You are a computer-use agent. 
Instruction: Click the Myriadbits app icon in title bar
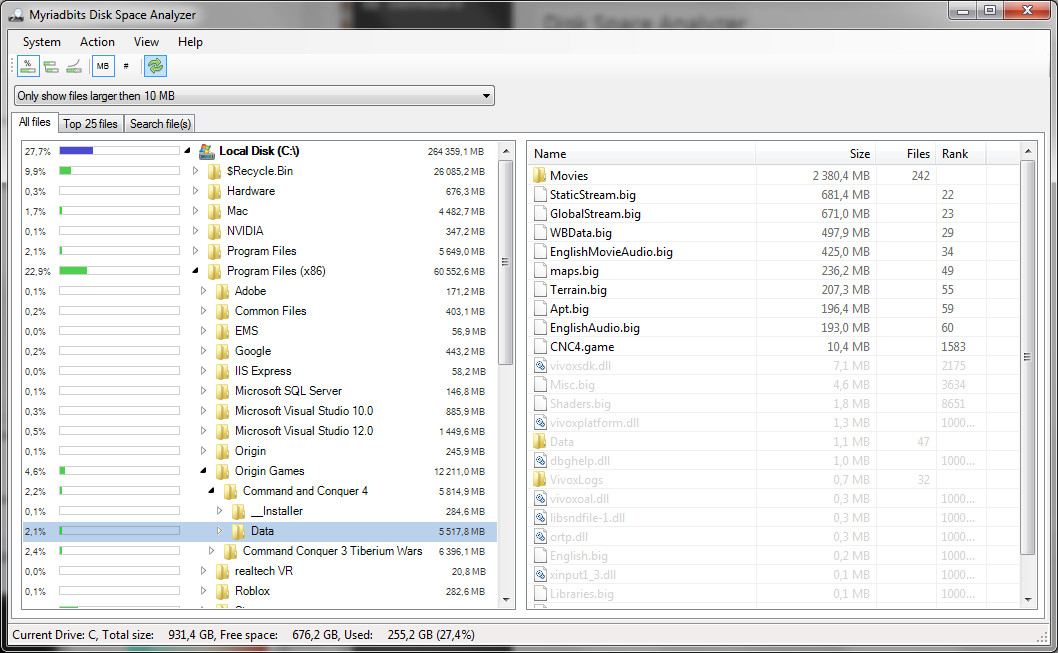pos(16,14)
